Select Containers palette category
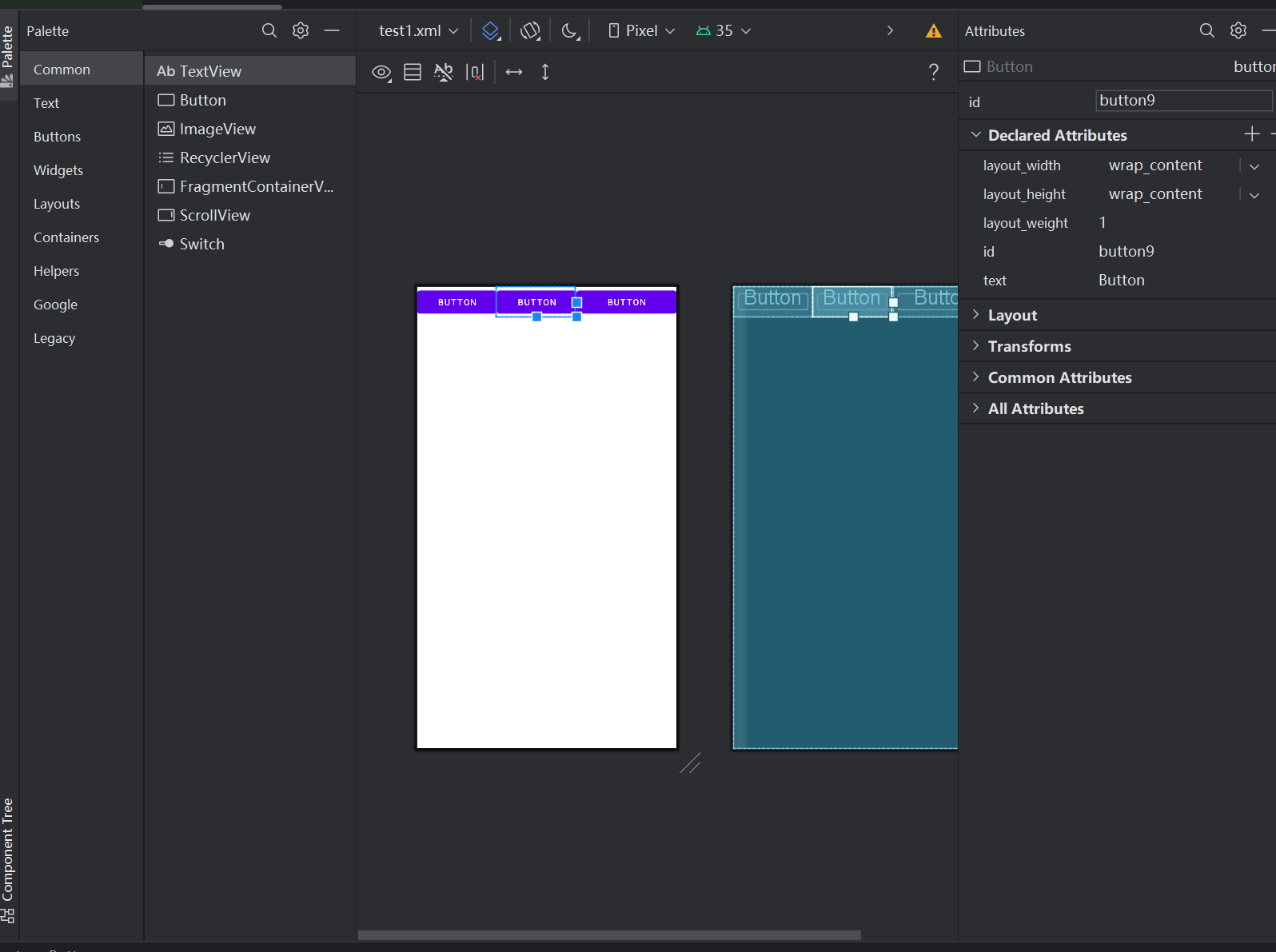Screen dimensions: 1276x952 tap(82, 237)
